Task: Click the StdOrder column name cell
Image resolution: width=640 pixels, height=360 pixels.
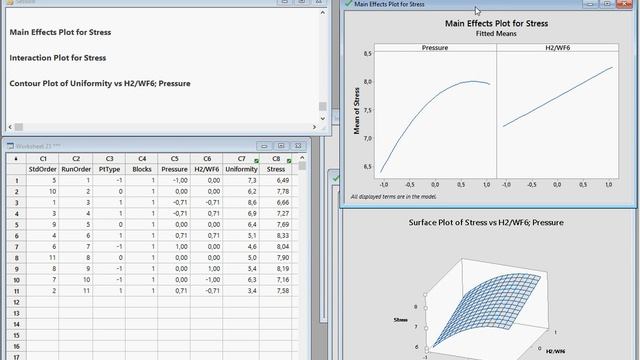Action: (43, 169)
